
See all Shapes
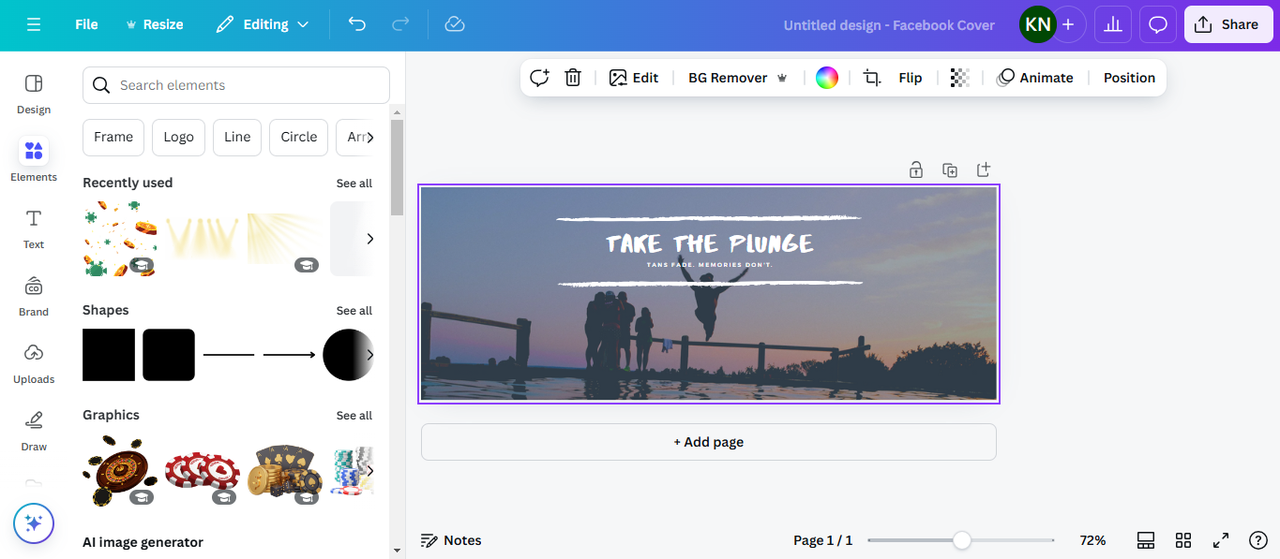click(x=354, y=311)
